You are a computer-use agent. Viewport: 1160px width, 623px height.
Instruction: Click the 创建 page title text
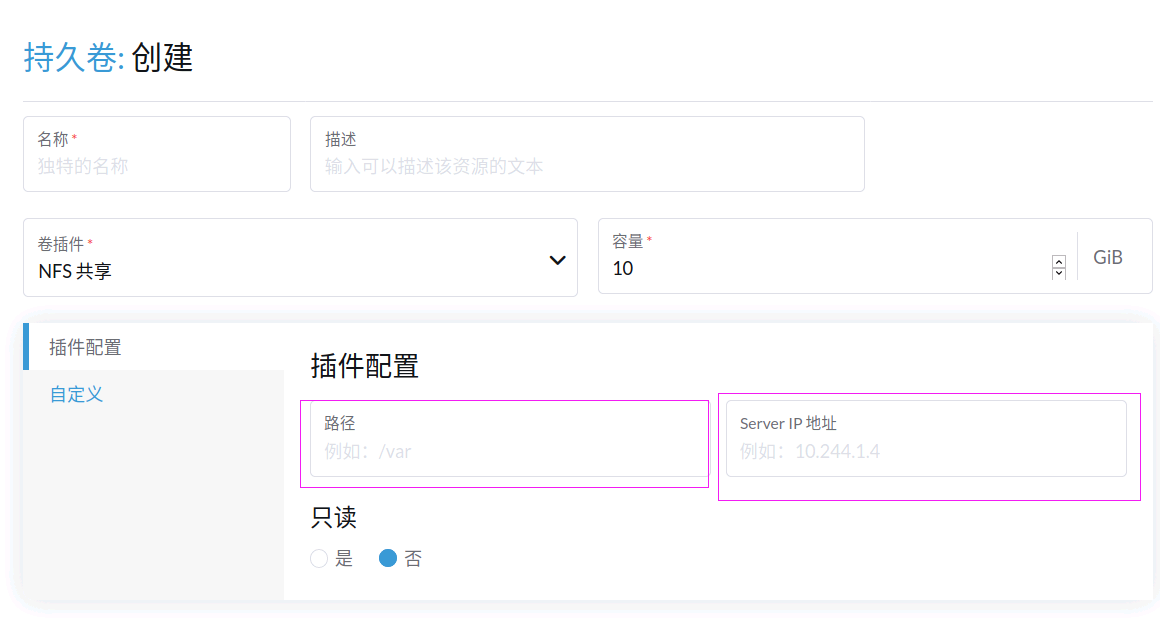162,58
